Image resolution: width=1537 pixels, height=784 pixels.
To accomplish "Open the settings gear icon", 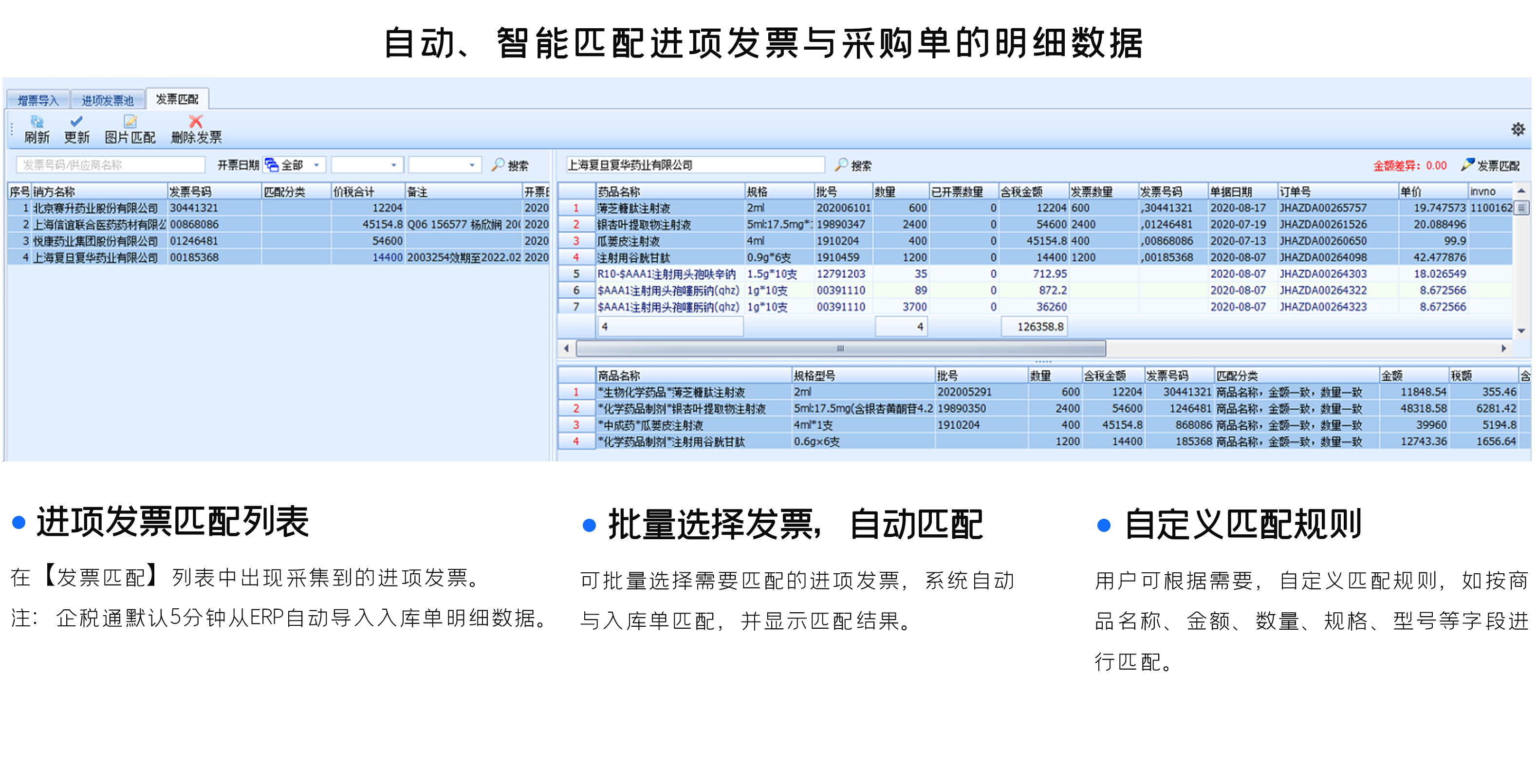I will pyautogui.click(x=1518, y=129).
